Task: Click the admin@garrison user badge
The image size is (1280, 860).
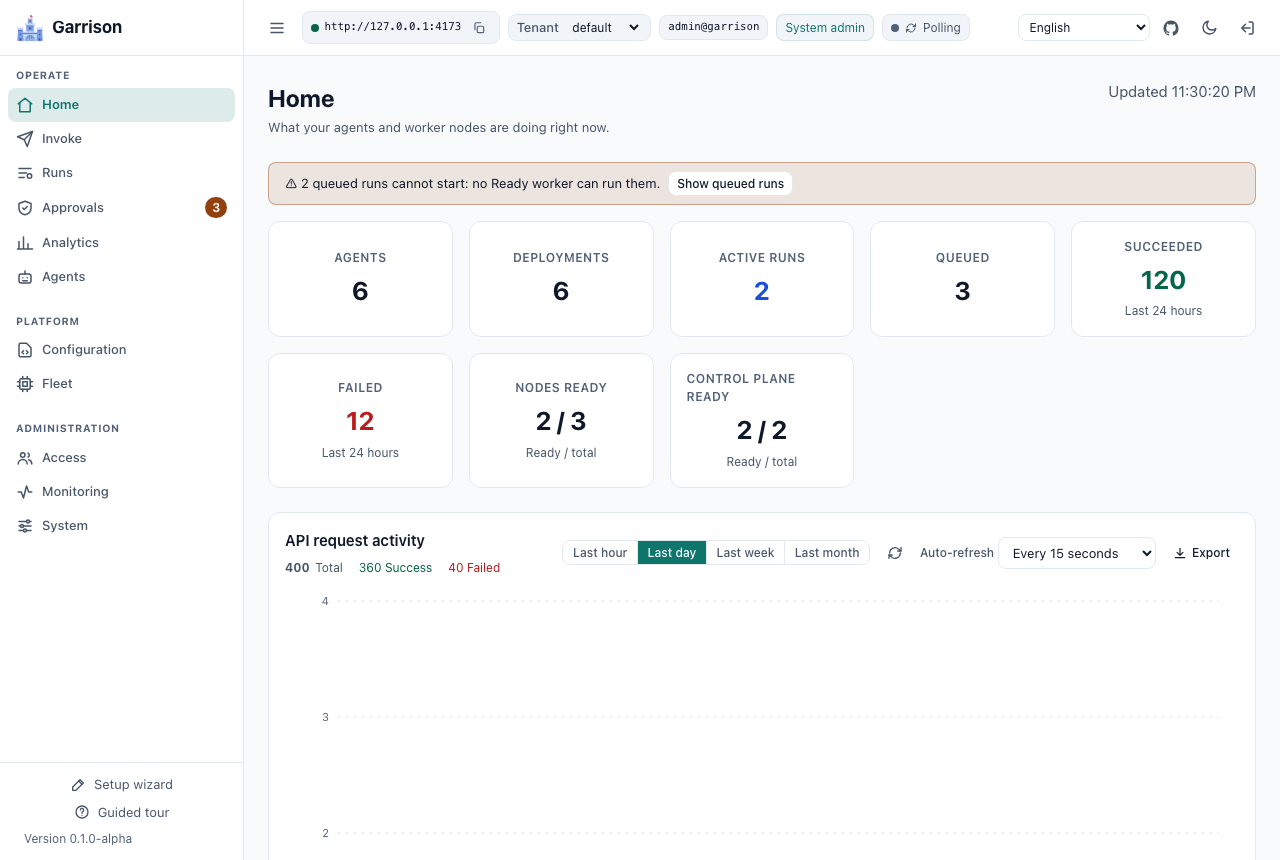Action: pos(713,28)
